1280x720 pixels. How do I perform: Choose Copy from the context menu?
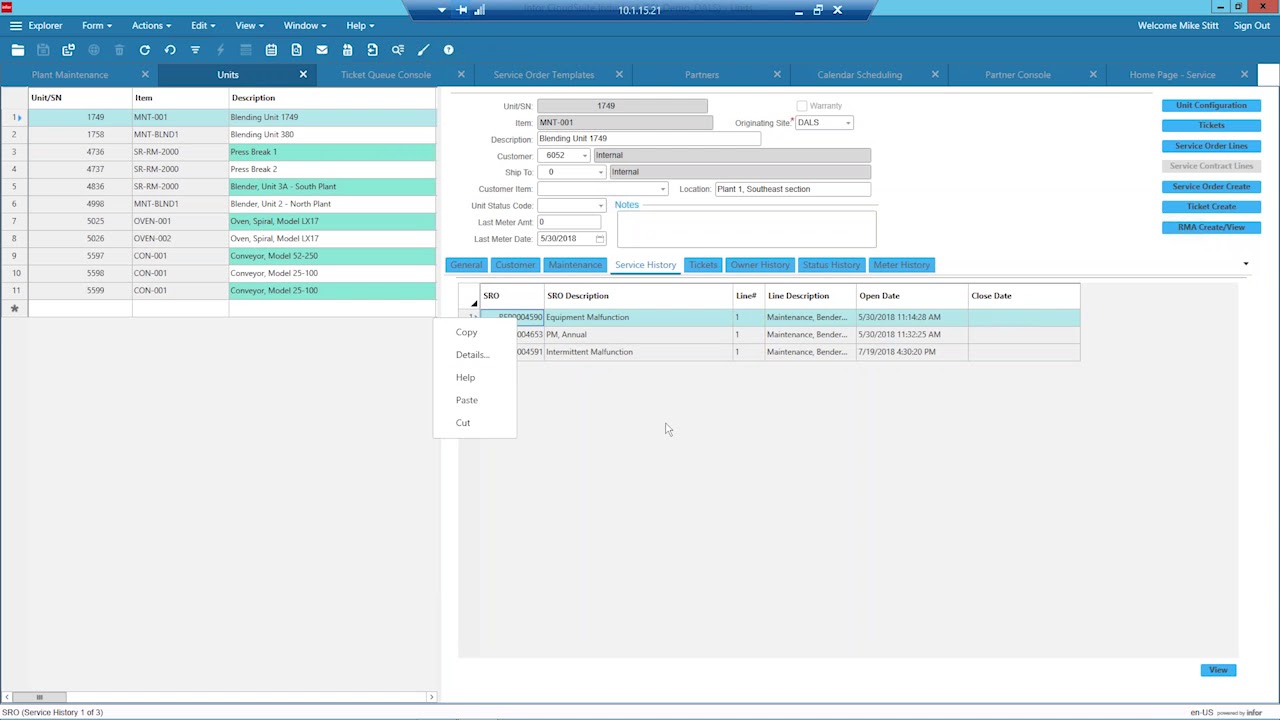(x=467, y=332)
